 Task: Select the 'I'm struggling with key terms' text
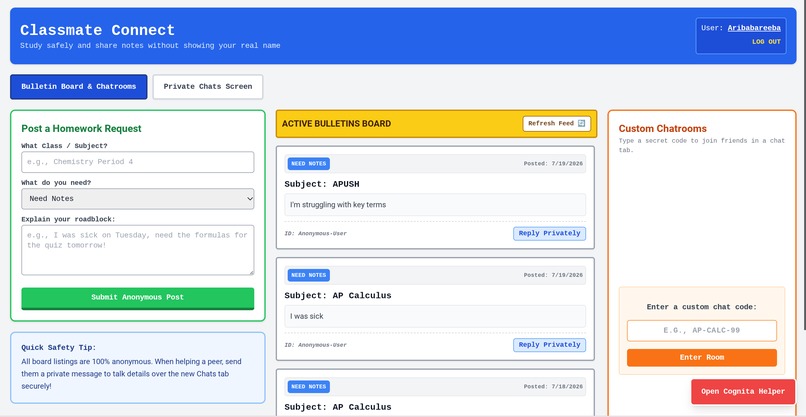(338, 205)
